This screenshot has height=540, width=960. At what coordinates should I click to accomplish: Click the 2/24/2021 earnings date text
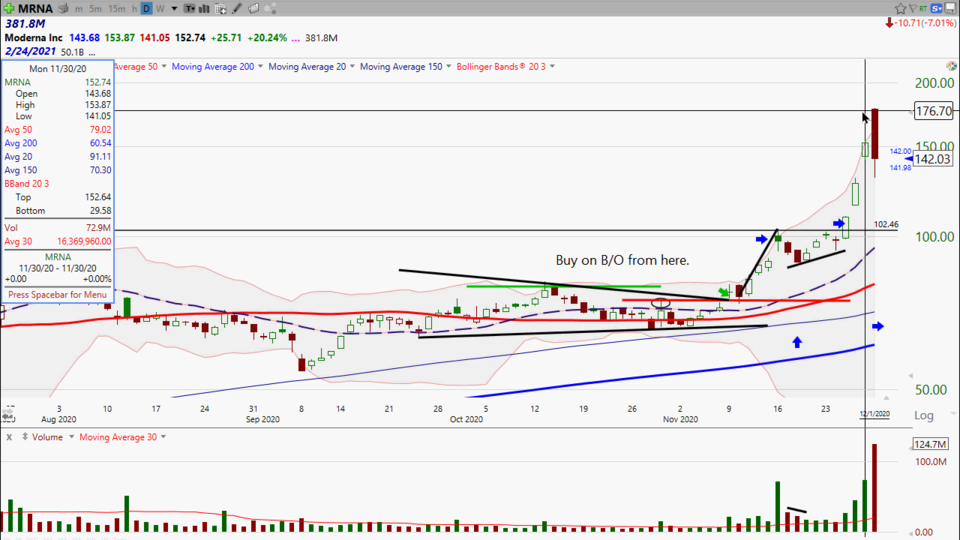tap(30, 51)
